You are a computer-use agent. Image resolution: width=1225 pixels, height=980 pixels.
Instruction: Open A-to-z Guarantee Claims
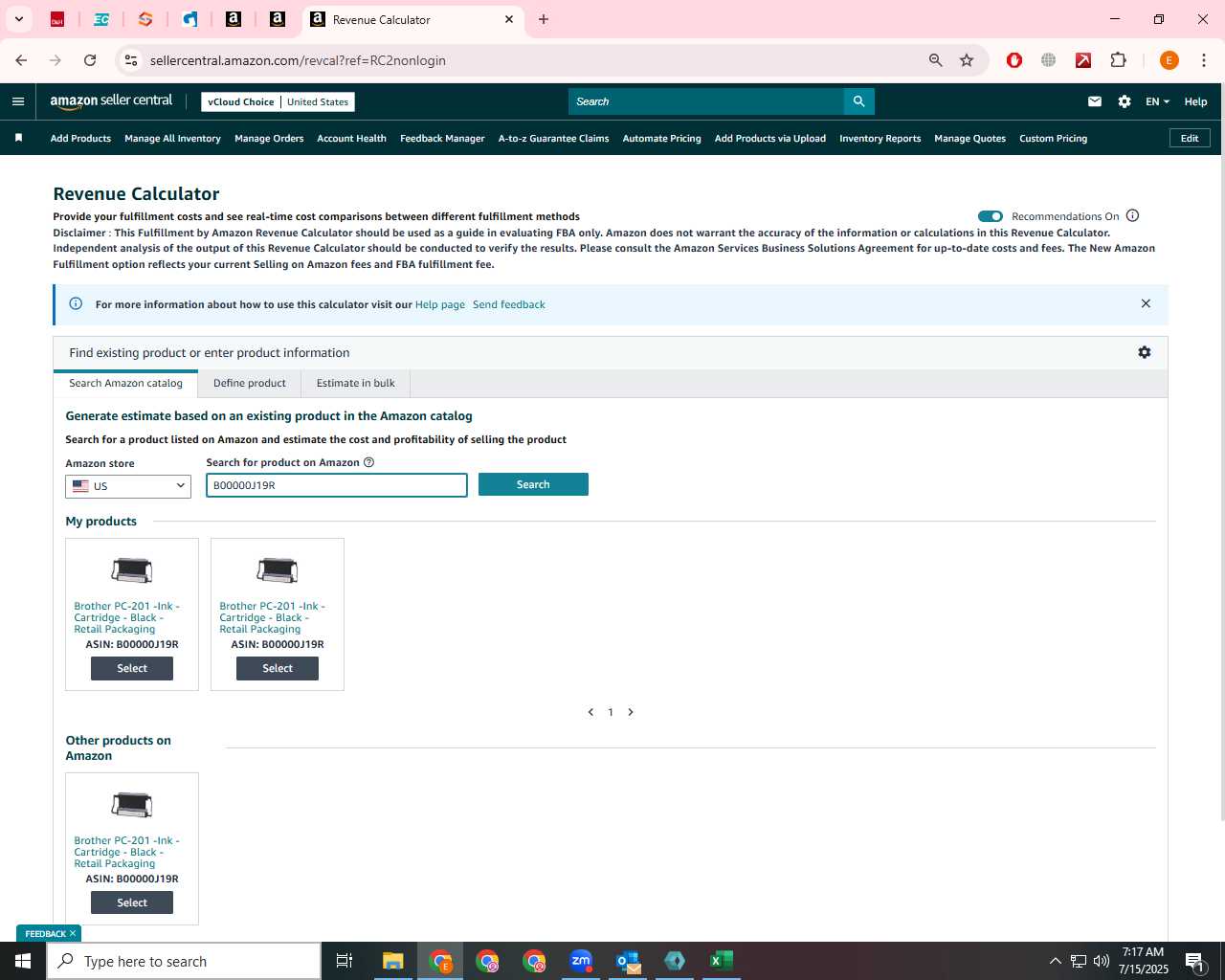(553, 138)
